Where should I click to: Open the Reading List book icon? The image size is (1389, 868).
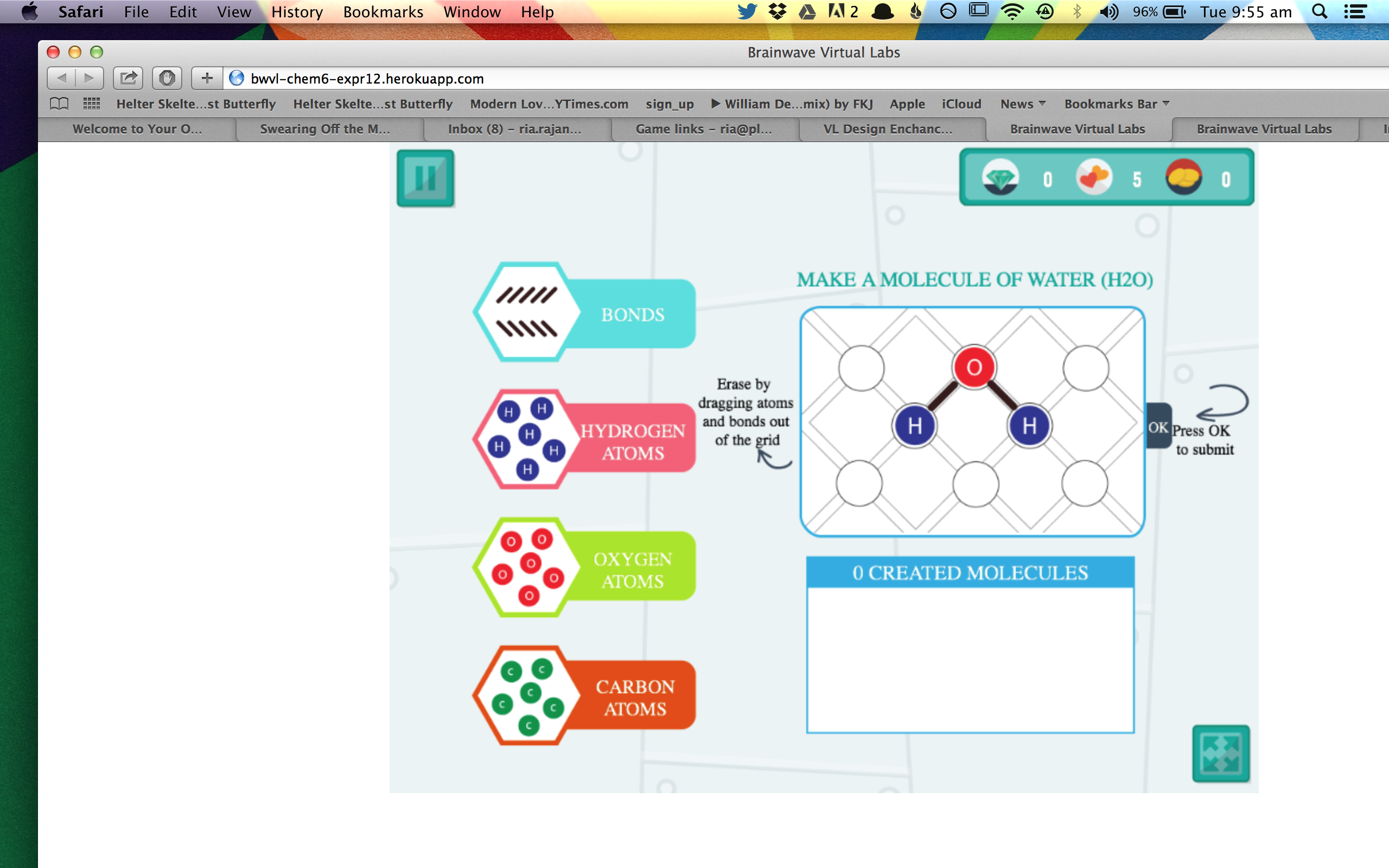[x=59, y=104]
